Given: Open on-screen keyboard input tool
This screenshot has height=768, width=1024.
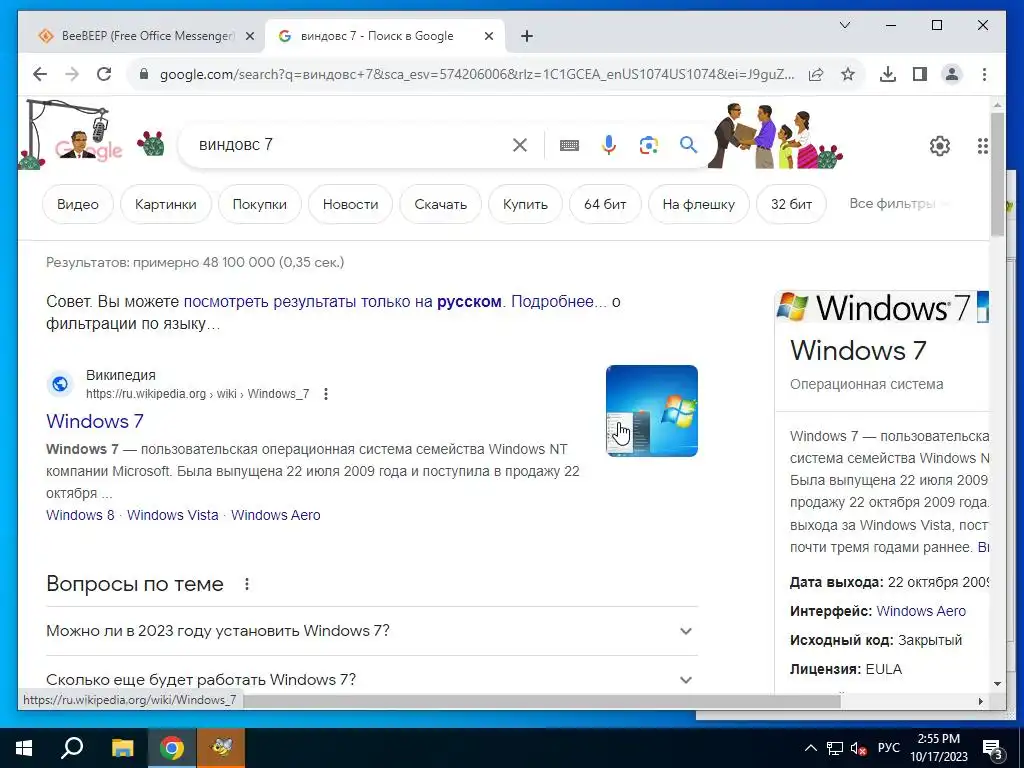Looking at the screenshot, I should click(x=569, y=145).
